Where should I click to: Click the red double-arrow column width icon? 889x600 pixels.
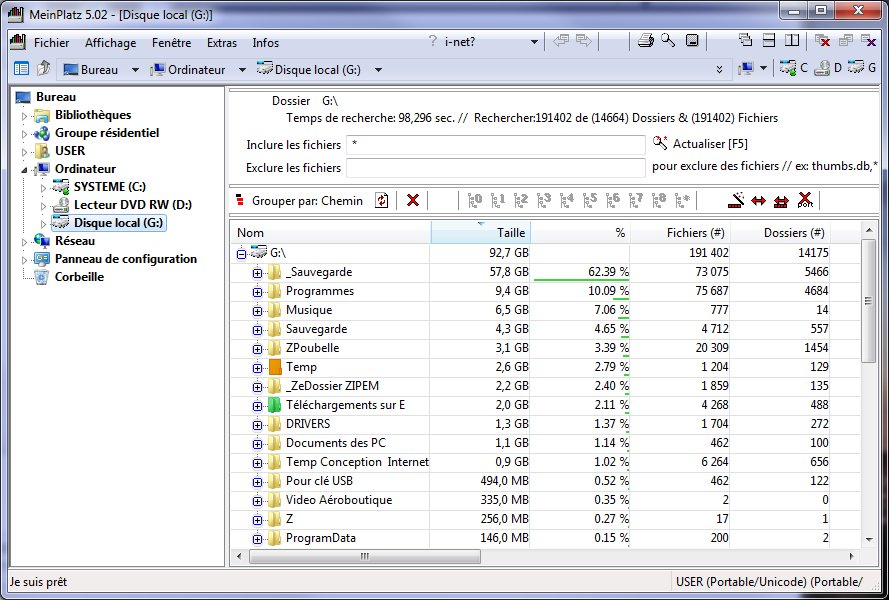(x=758, y=201)
